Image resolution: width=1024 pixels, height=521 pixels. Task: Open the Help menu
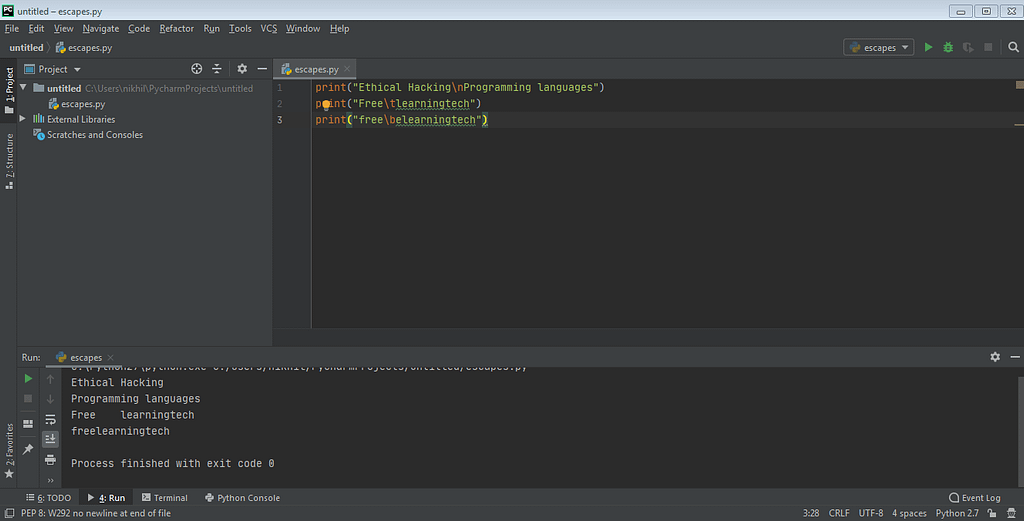click(339, 28)
